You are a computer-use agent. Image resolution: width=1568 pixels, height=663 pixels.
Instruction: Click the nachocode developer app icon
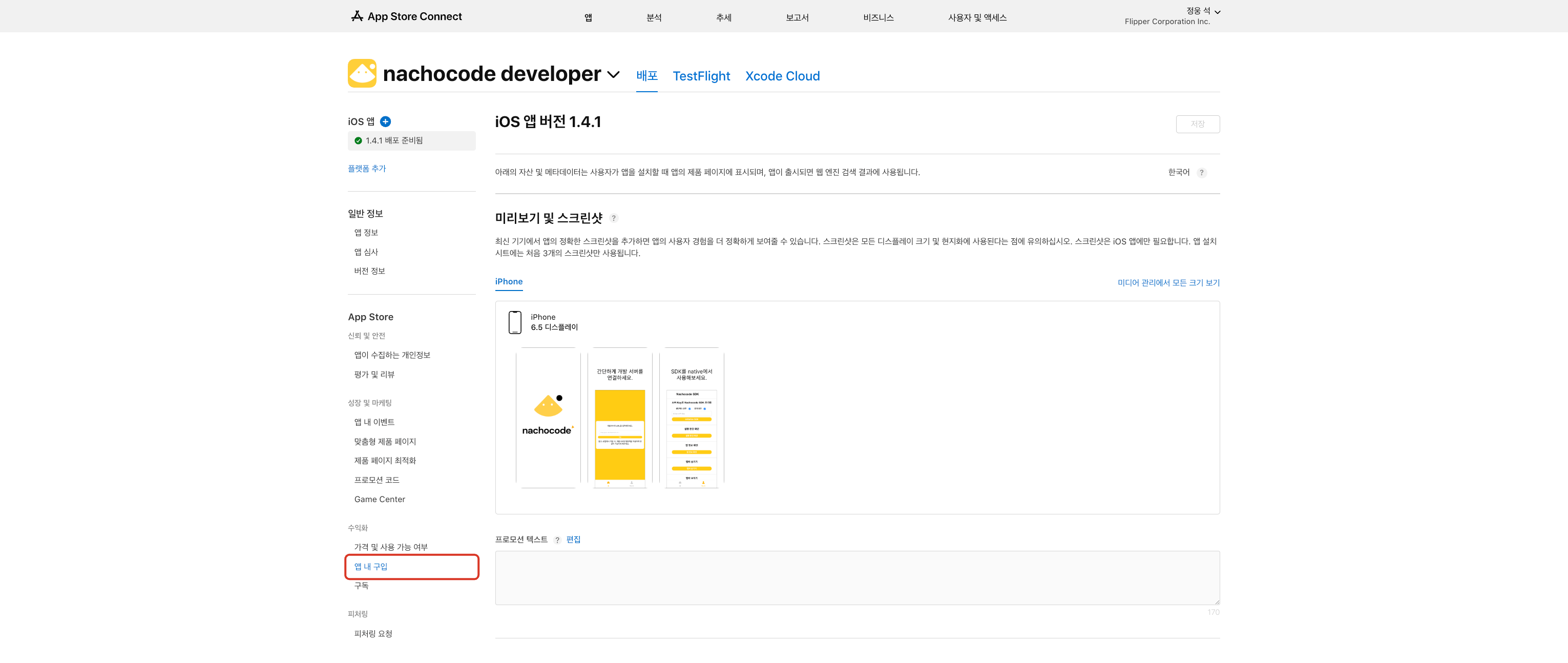pos(362,74)
